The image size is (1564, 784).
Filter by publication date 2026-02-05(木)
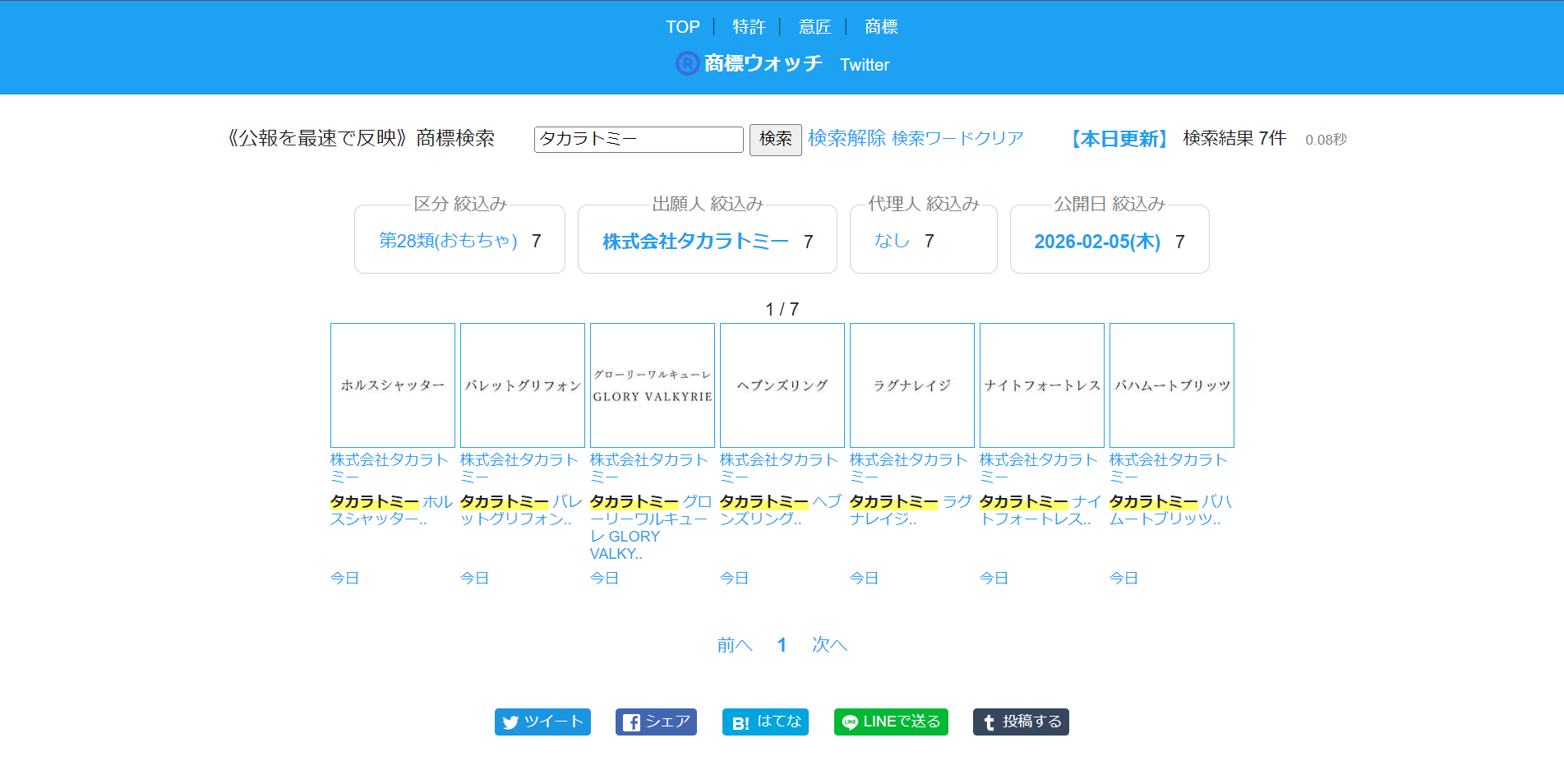point(1097,242)
